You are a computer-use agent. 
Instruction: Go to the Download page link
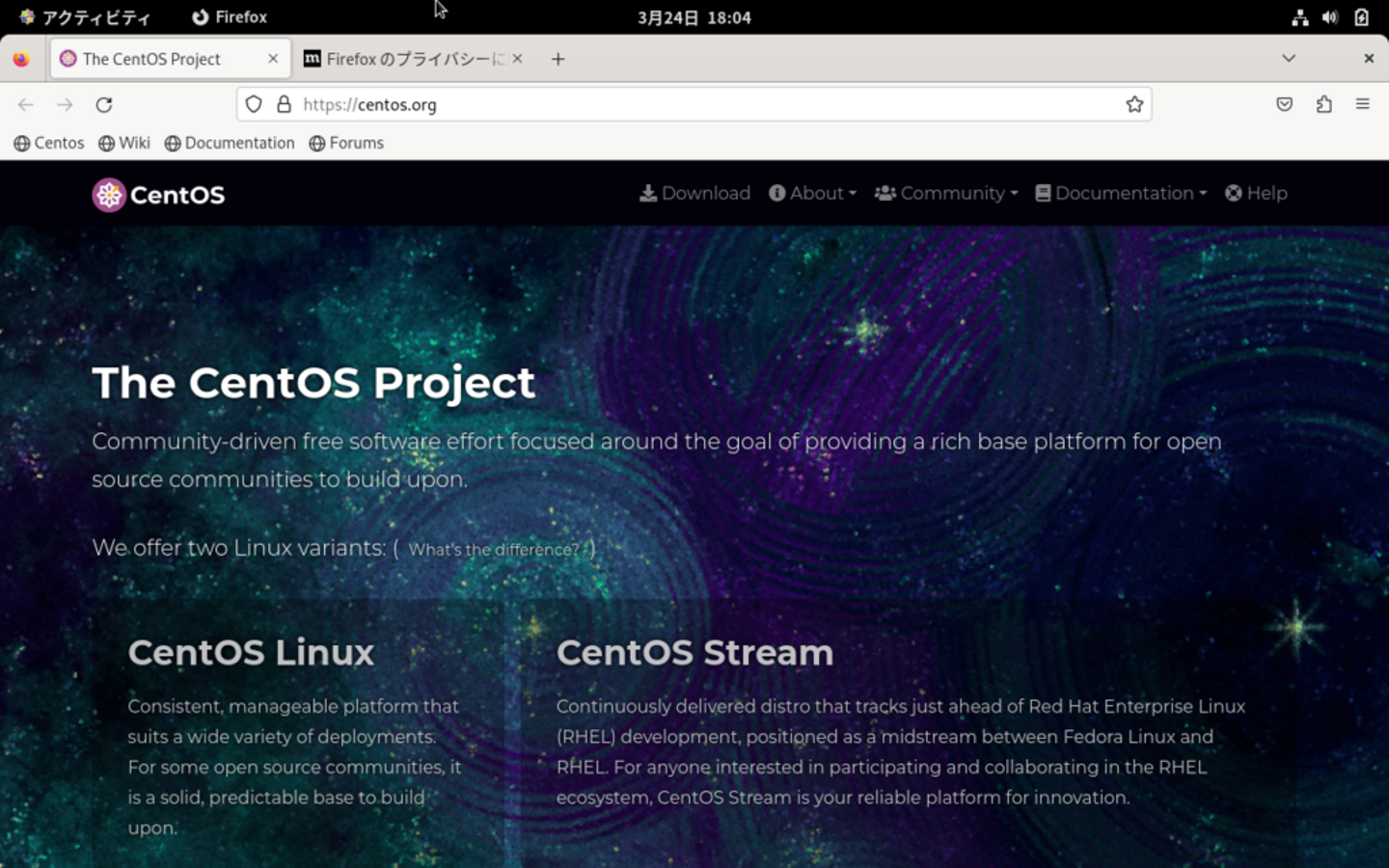tap(694, 193)
